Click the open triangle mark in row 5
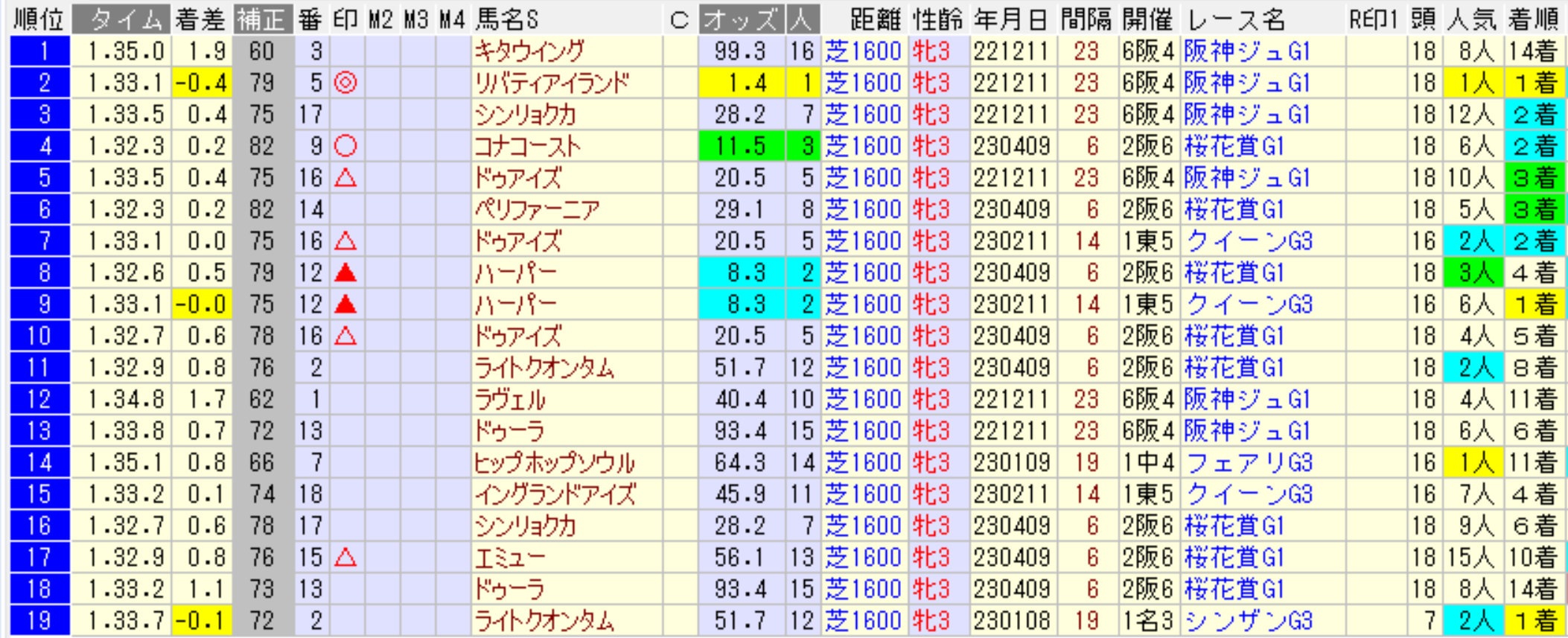The width and height of the screenshot is (1568, 638). pos(345,178)
